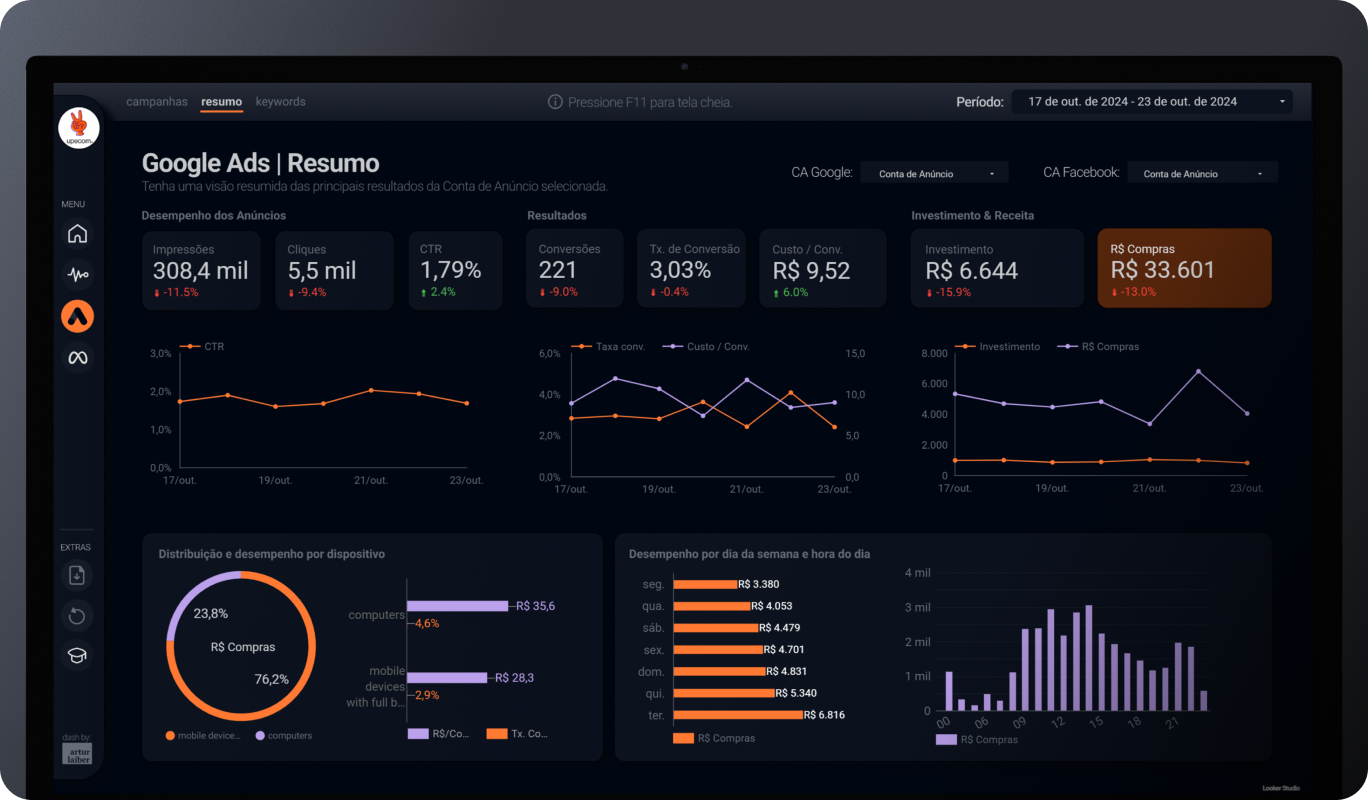Click R$ Compras legend under weekday bar chart
The width and height of the screenshot is (1368, 800).
(714, 738)
